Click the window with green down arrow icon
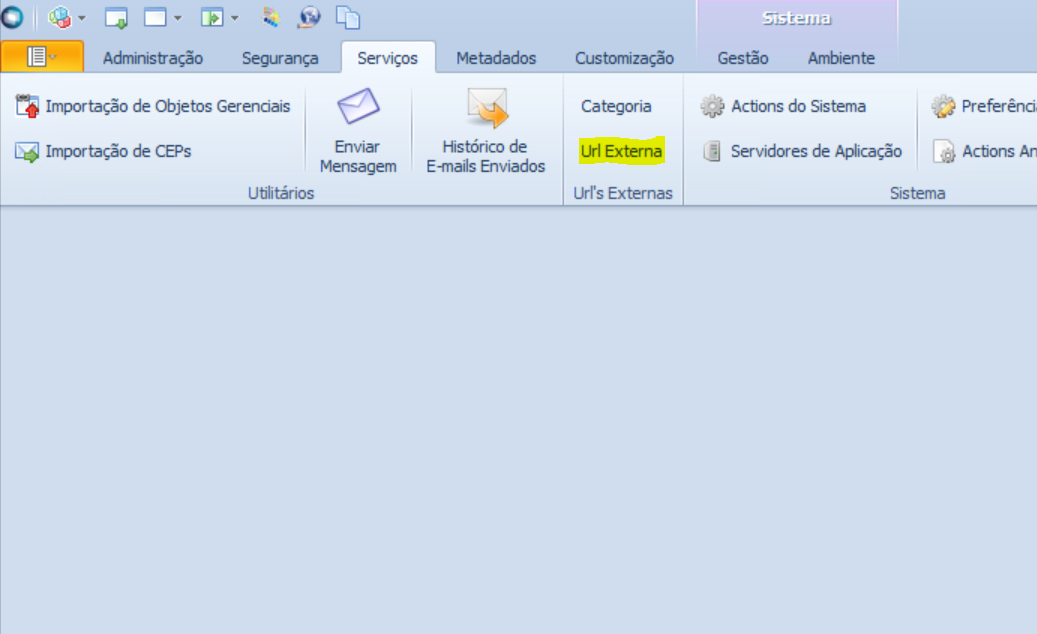Image resolution: width=1037 pixels, height=634 pixels. click(116, 18)
